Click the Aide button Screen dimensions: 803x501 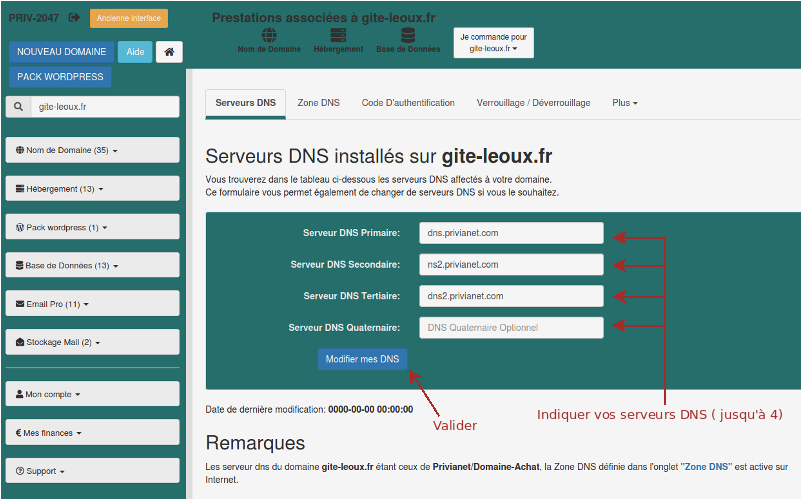tap(135, 52)
